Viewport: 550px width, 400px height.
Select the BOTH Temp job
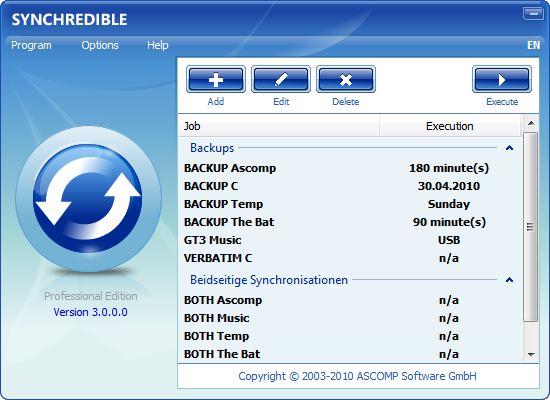pos(350,336)
